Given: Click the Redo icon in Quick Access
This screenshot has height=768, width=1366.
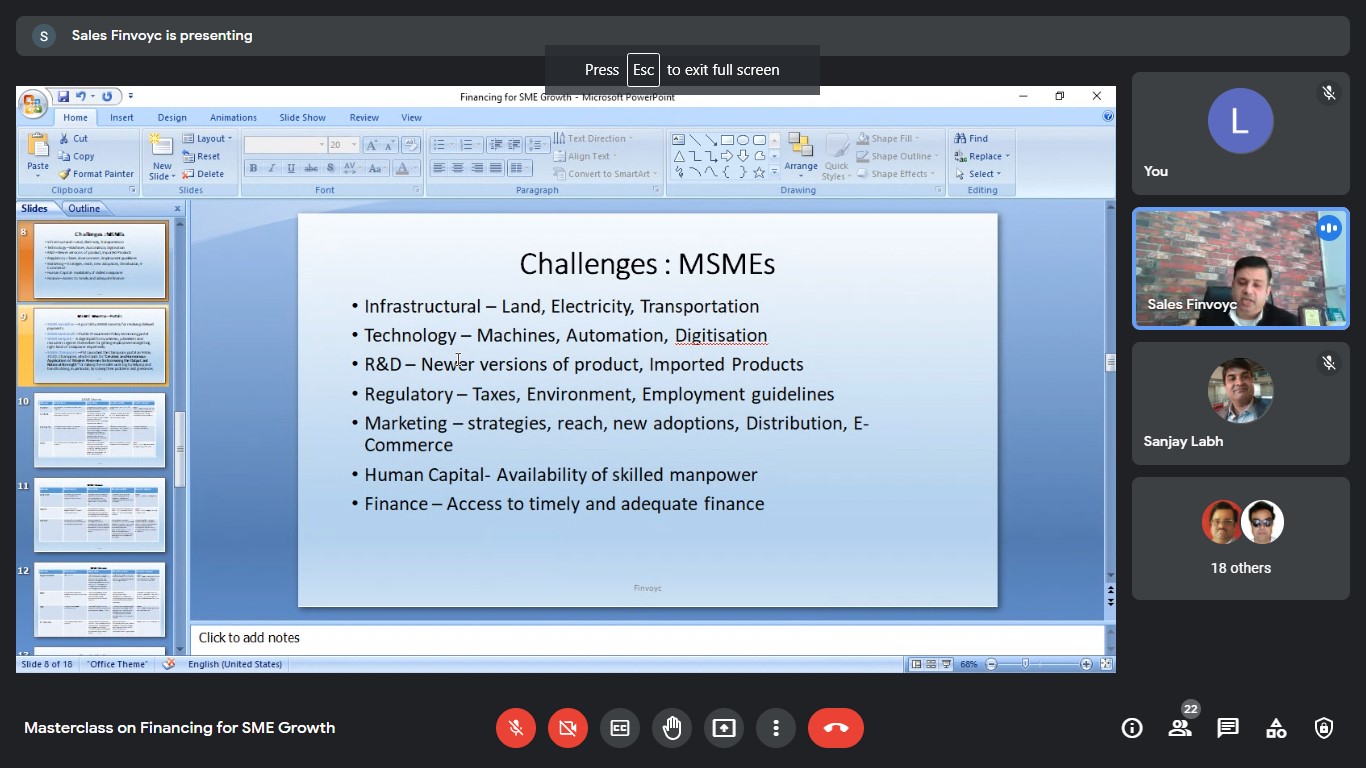Looking at the screenshot, I should click(107, 96).
